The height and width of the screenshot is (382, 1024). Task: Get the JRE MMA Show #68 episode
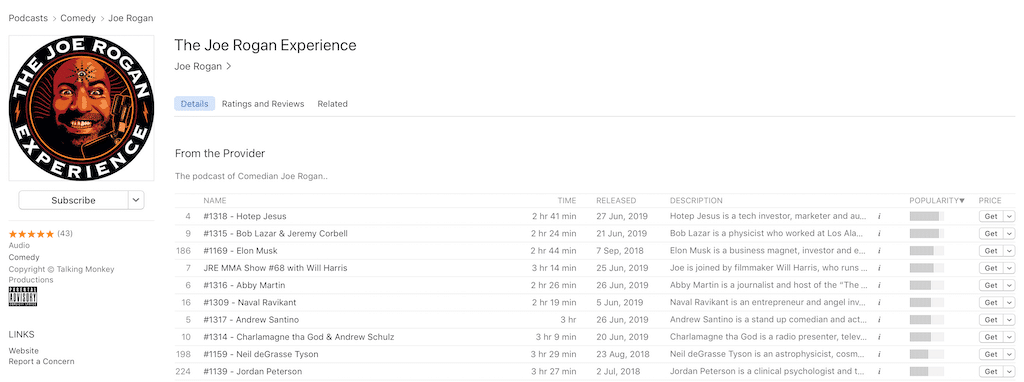pyautogui.click(x=991, y=268)
